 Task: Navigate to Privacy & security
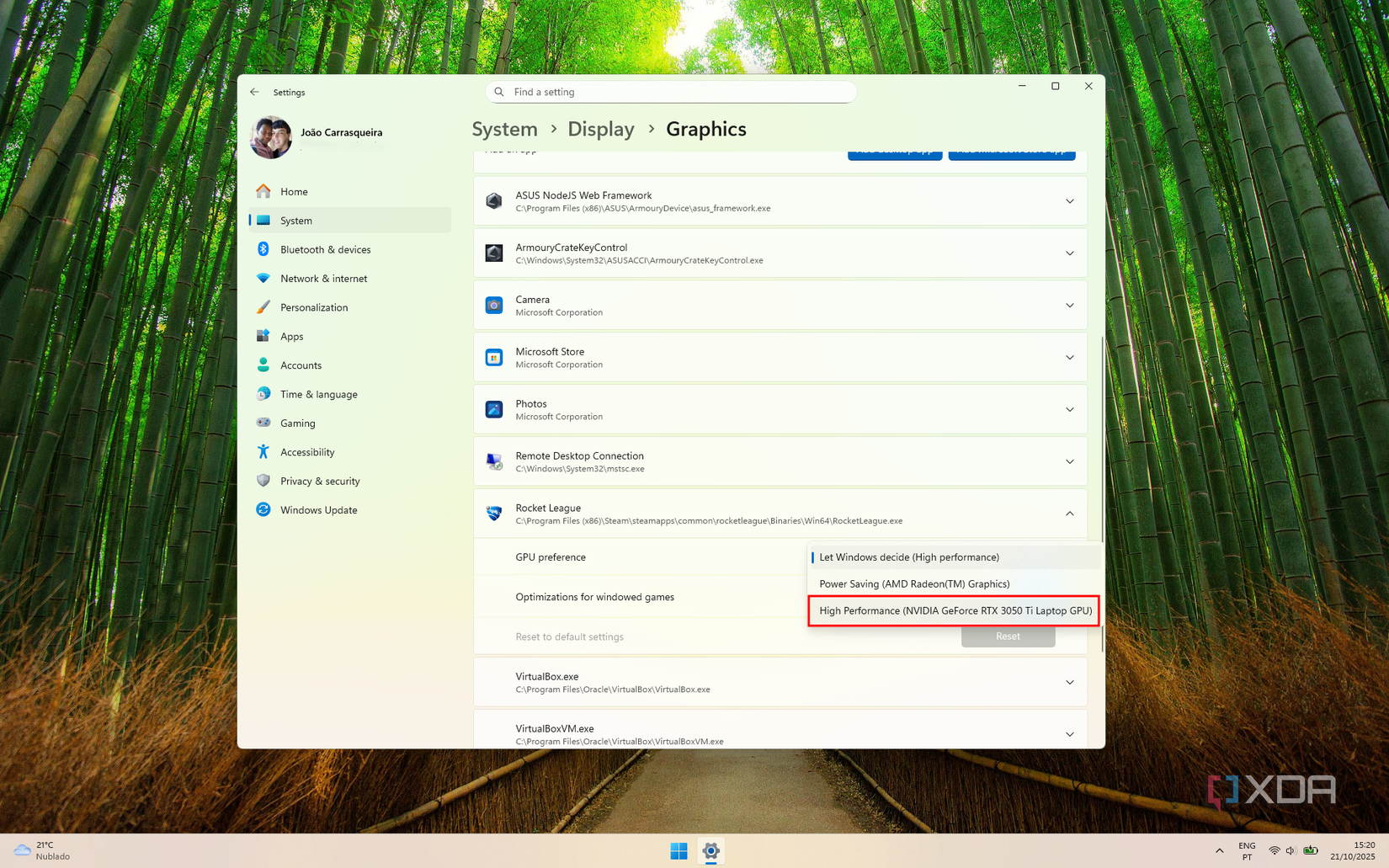265,481
